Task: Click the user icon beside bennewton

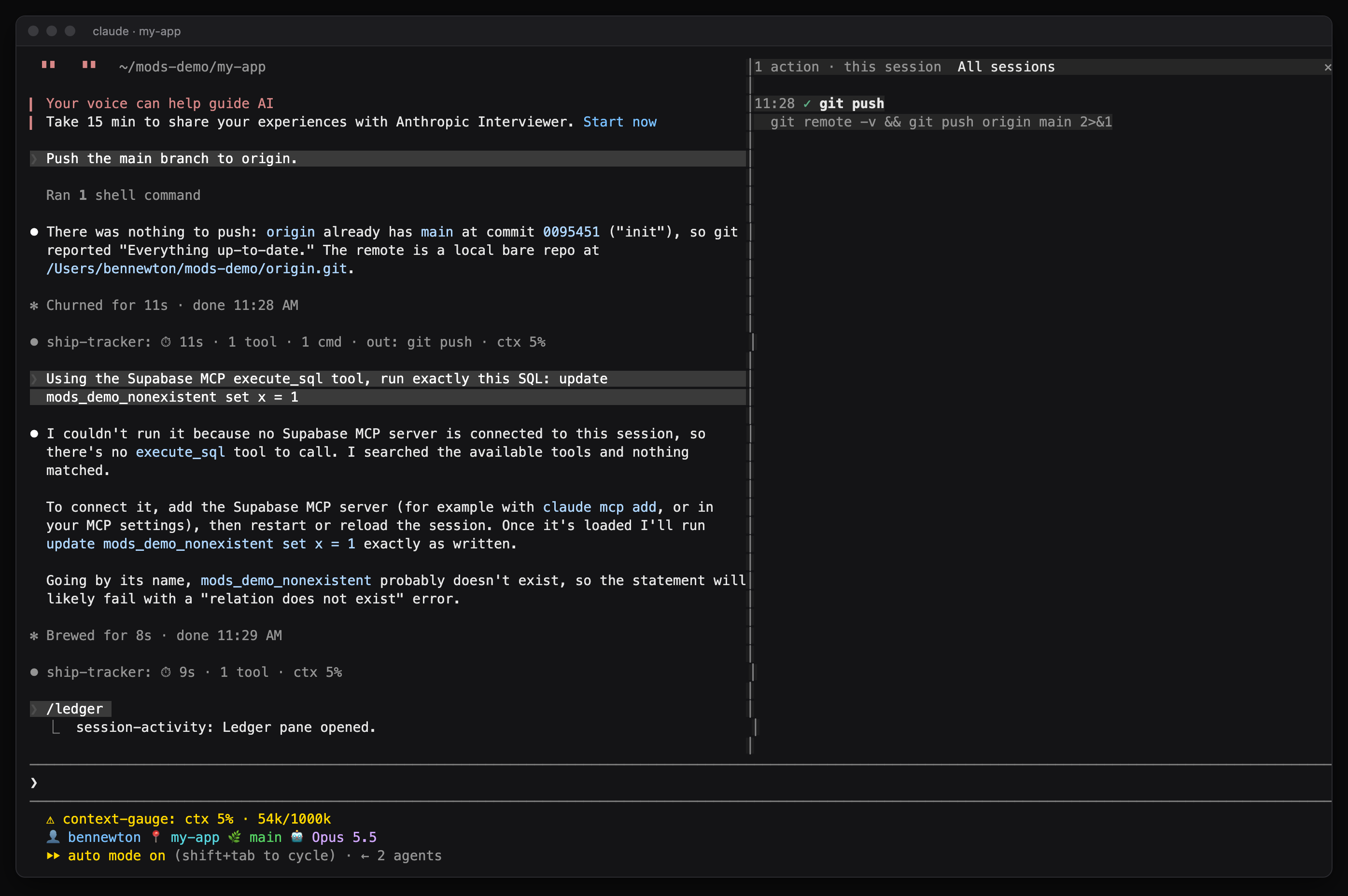Action: [53, 837]
